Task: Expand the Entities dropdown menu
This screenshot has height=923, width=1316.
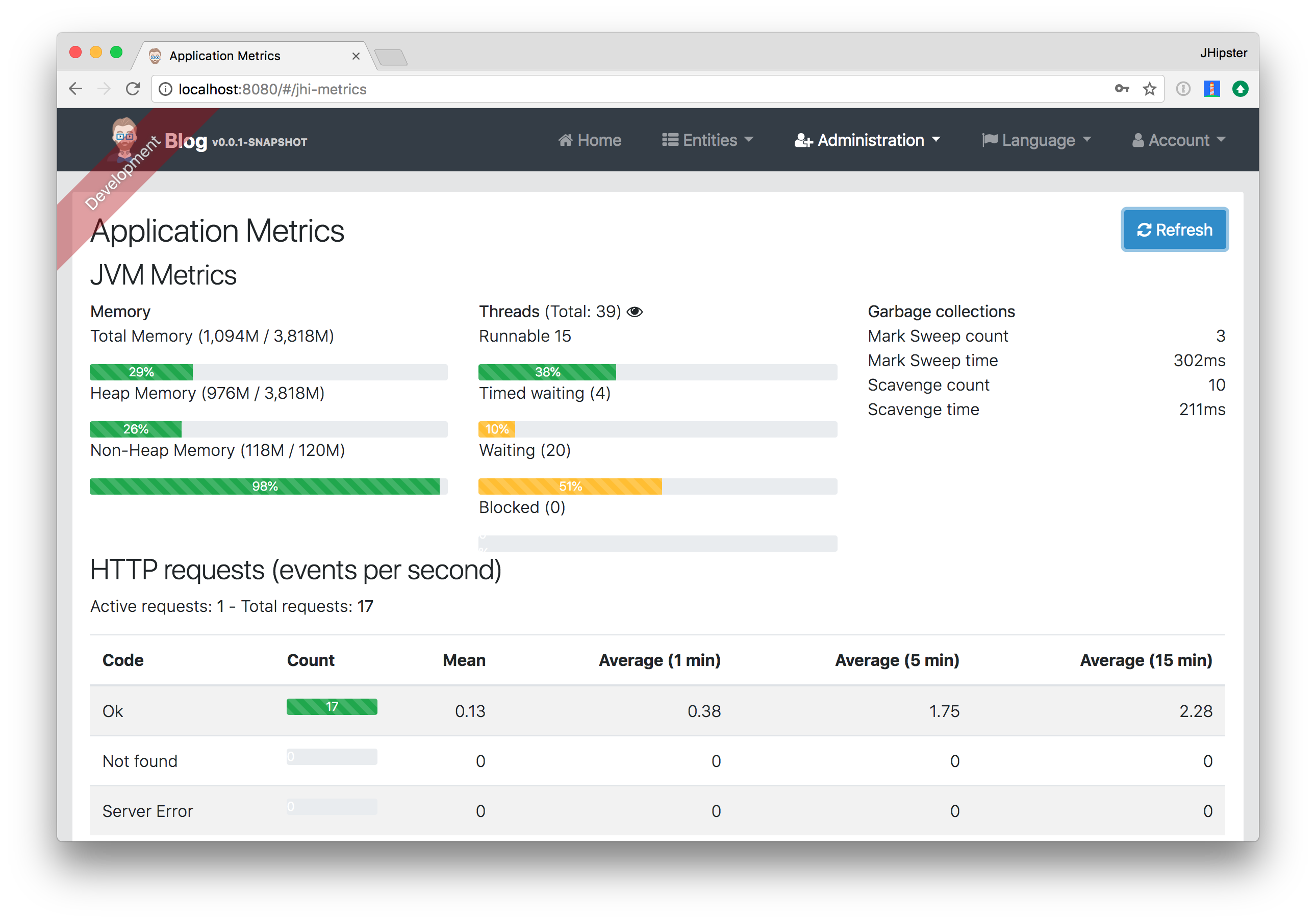Action: click(x=707, y=140)
